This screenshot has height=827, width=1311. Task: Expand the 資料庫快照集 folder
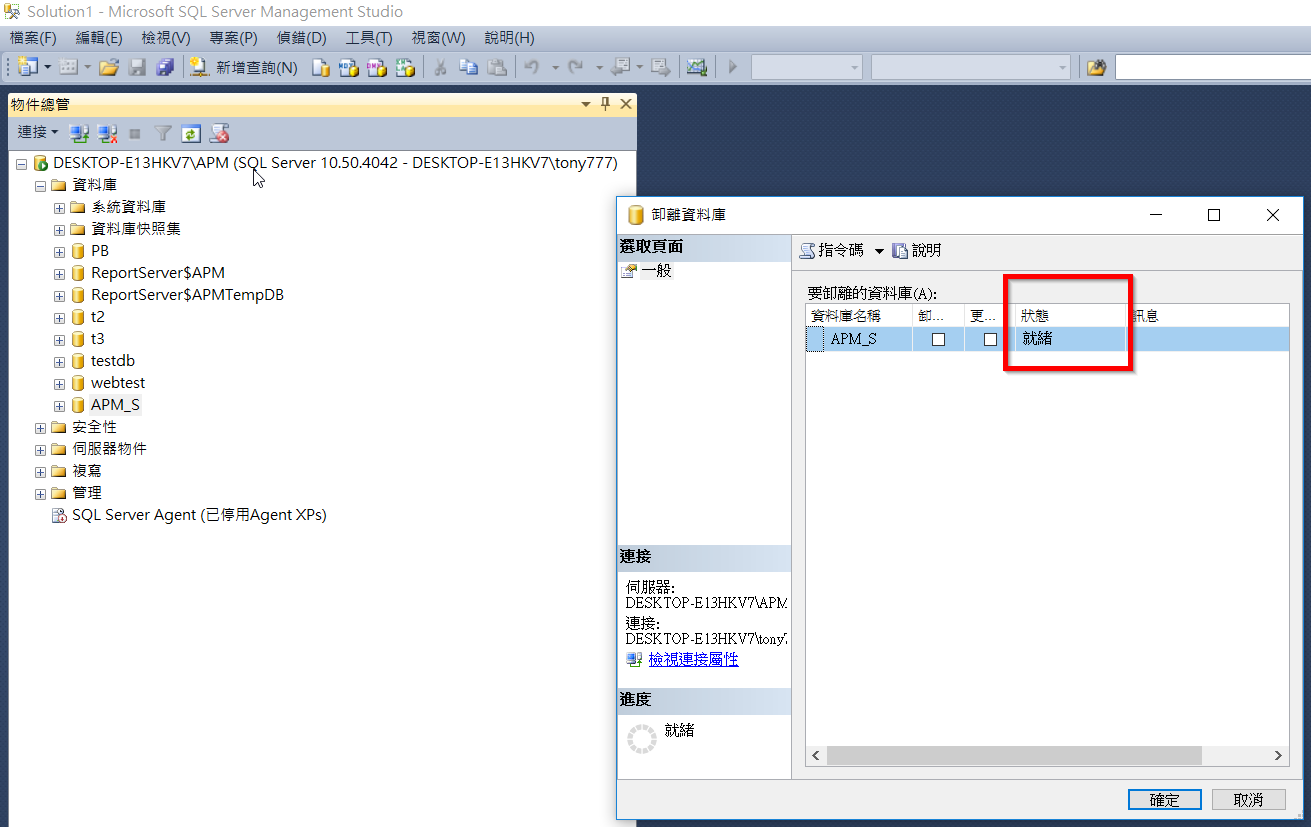[x=59, y=230]
